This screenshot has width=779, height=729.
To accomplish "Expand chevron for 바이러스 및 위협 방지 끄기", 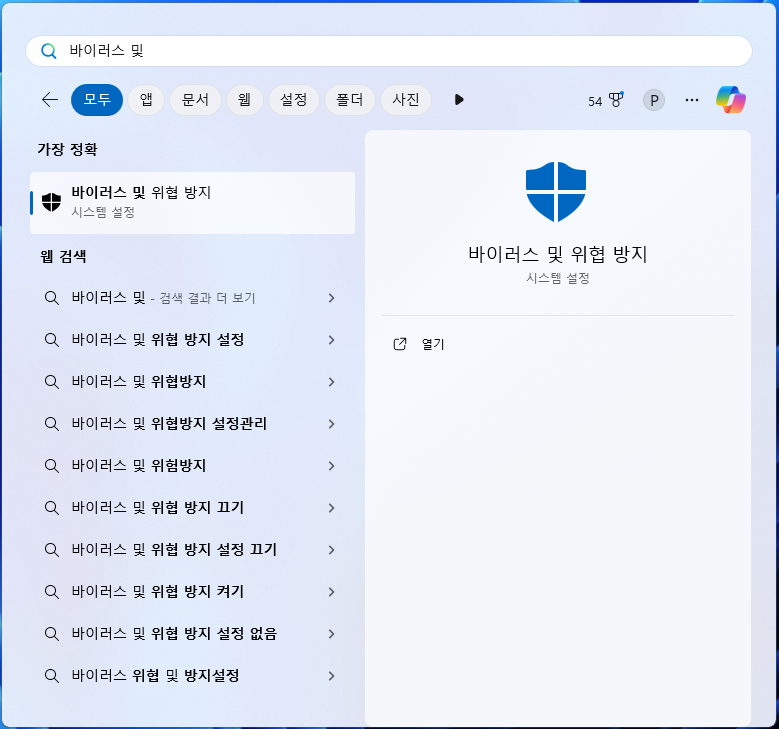I will tap(331, 508).
